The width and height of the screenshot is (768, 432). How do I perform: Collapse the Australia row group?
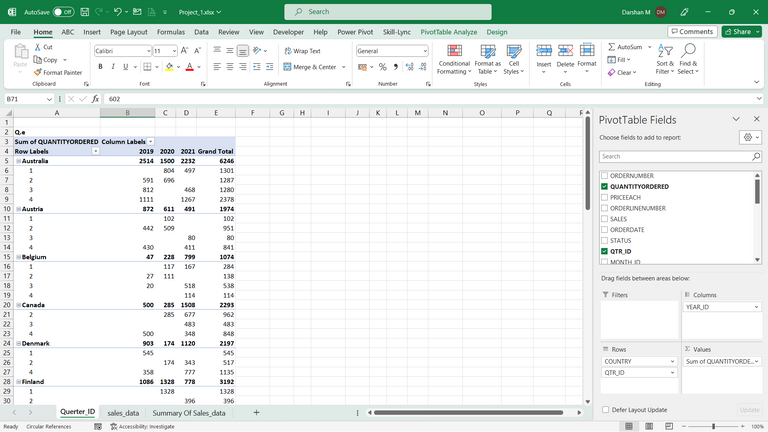tap(18, 161)
